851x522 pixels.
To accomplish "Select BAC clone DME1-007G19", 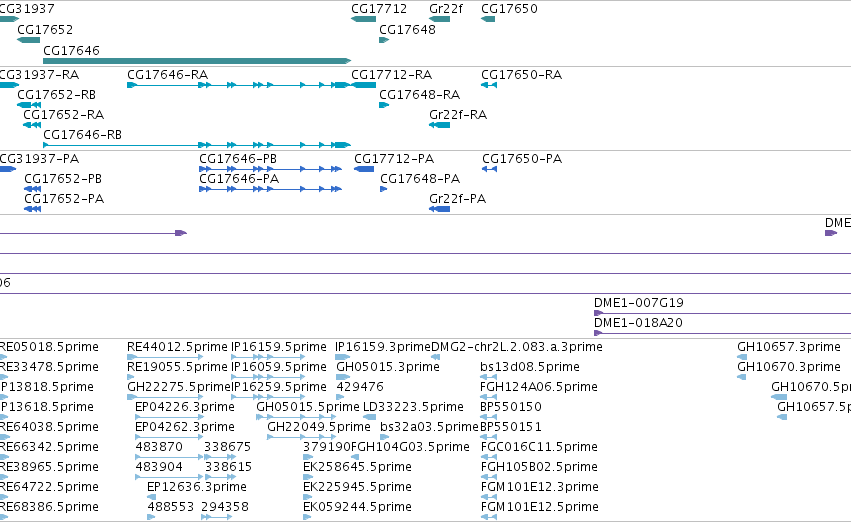I will pos(639,303).
